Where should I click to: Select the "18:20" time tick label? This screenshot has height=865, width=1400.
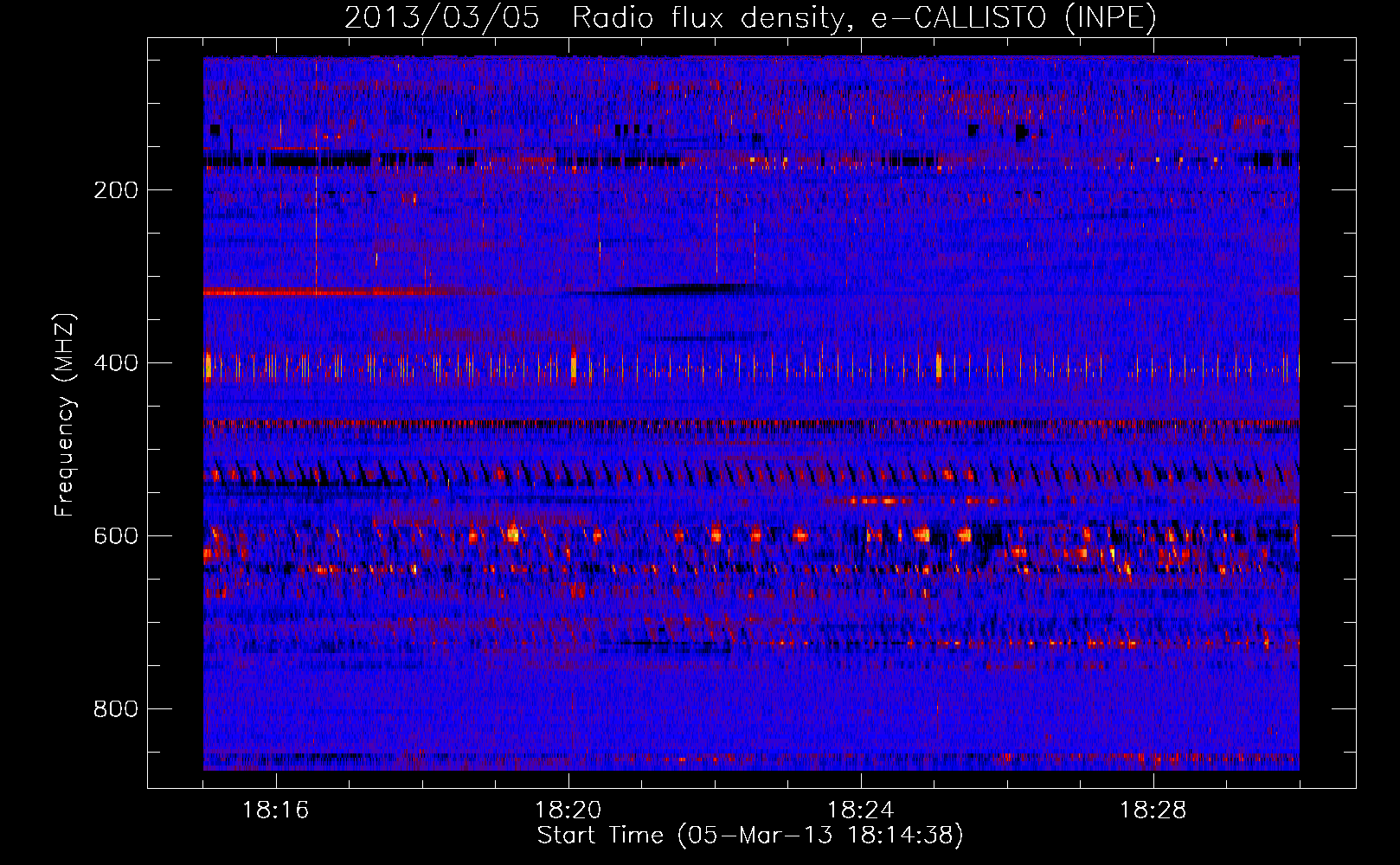tap(568, 811)
